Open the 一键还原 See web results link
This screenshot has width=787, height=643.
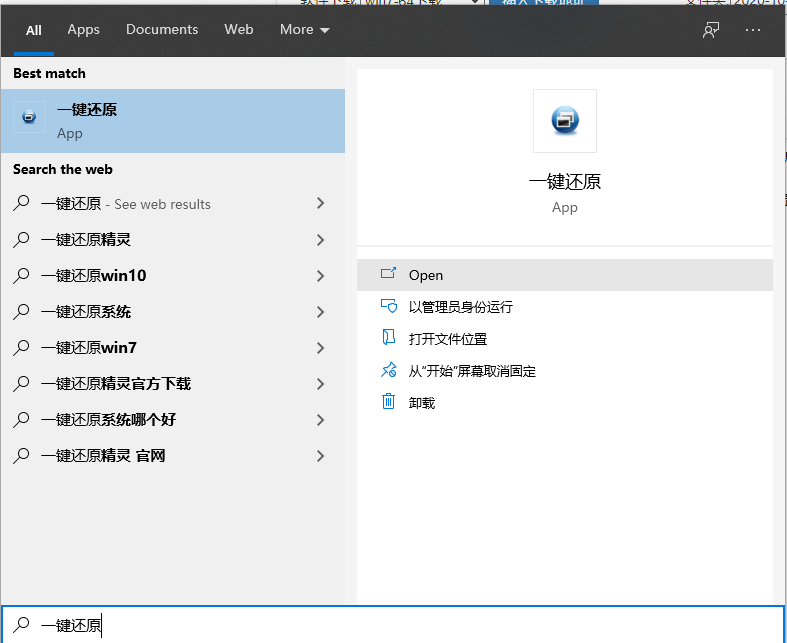(x=126, y=204)
